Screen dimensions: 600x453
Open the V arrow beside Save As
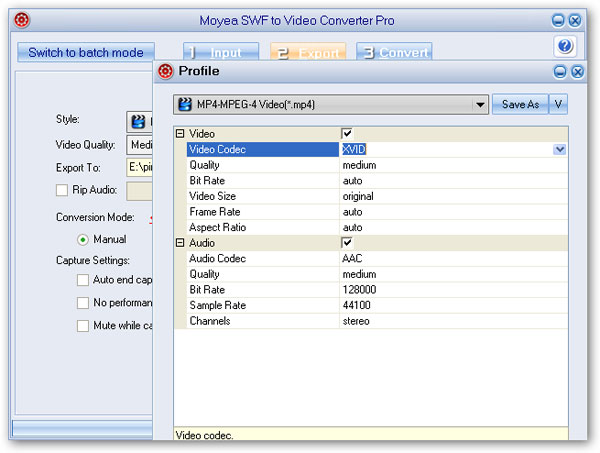(558, 104)
